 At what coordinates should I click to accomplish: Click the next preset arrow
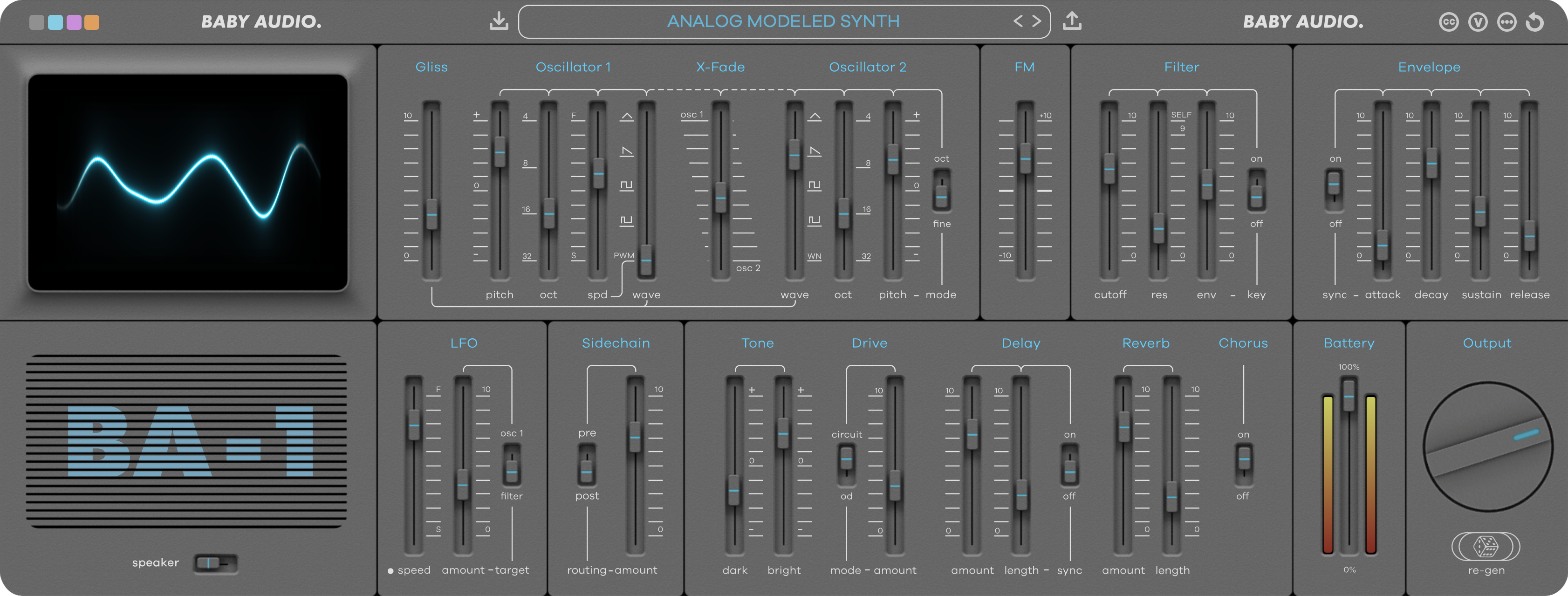[x=1037, y=20]
